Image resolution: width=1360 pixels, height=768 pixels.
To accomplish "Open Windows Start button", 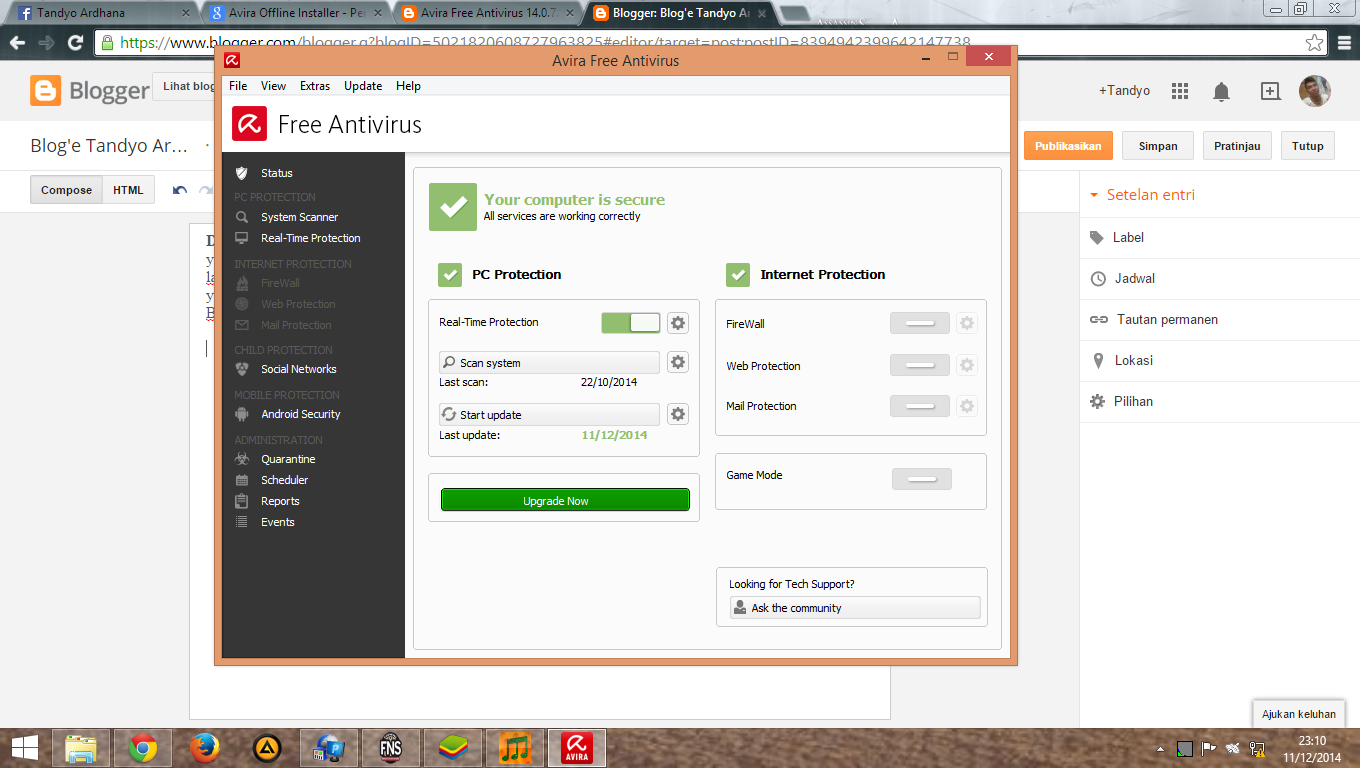I will pyautogui.click(x=25, y=747).
